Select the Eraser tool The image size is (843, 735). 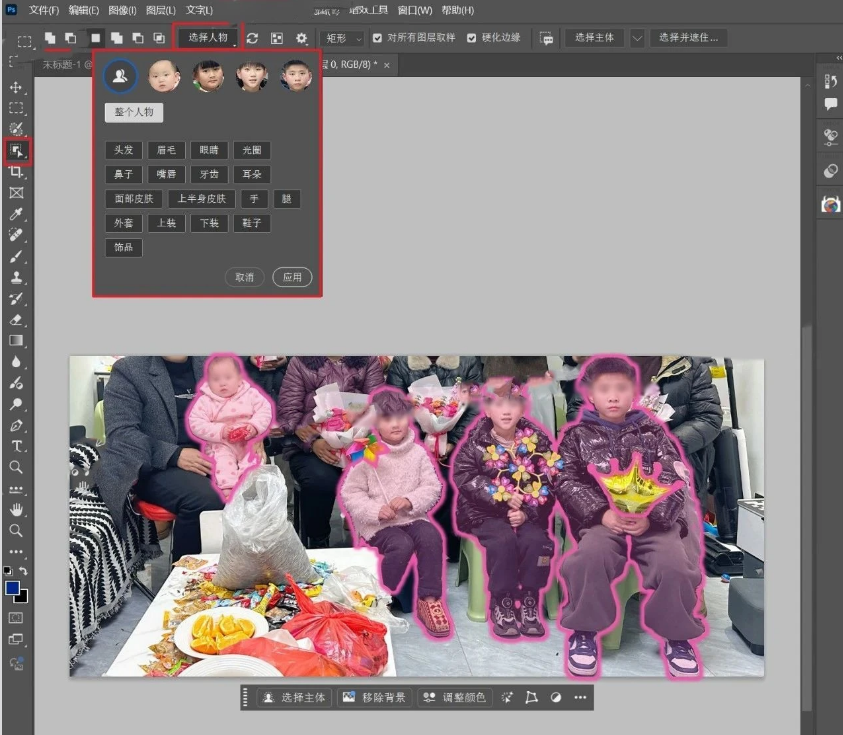[x=16, y=320]
